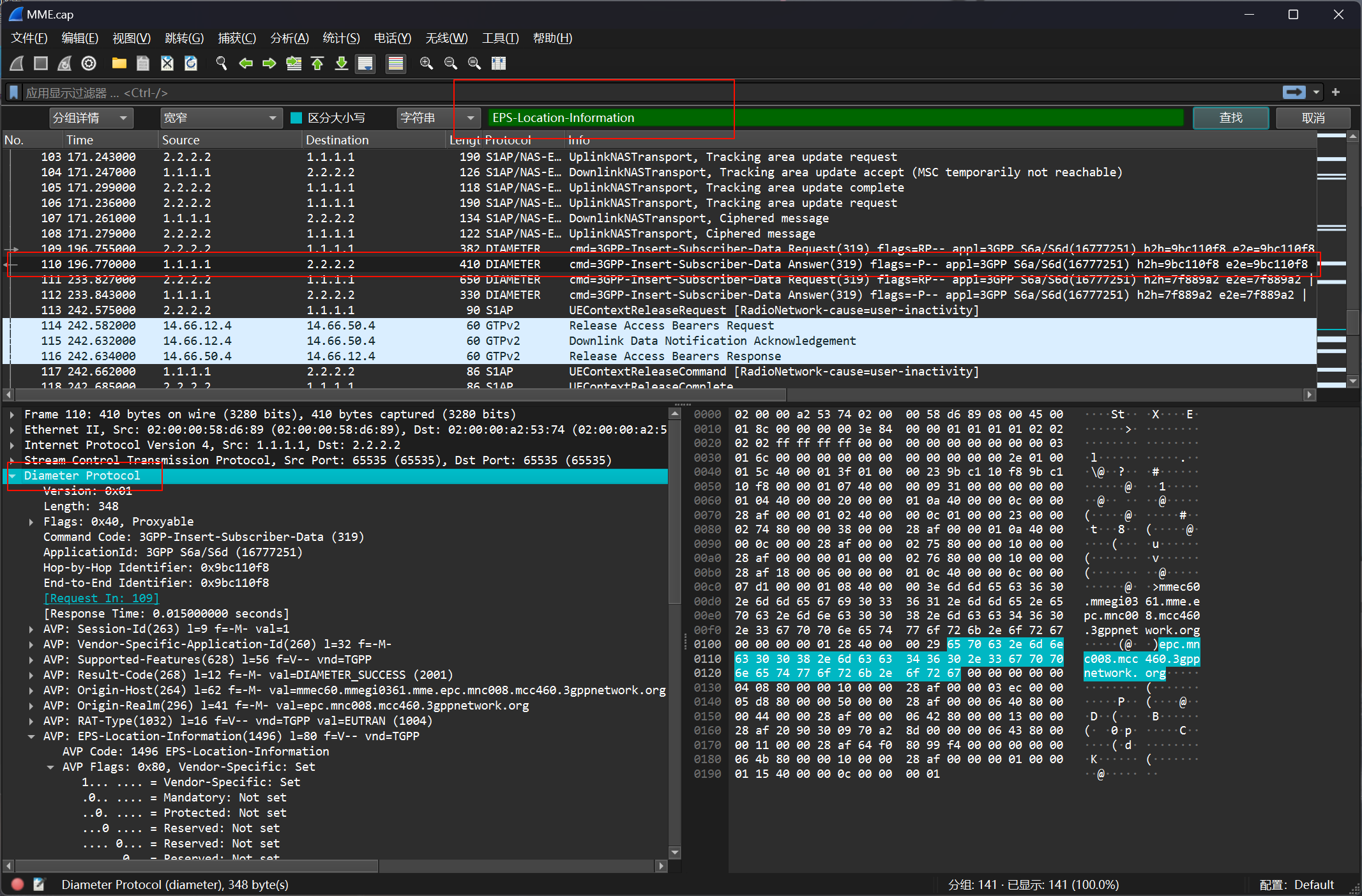The width and height of the screenshot is (1362, 896).
Task: Open the 字符串 search type dropdown
Action: 437,118
